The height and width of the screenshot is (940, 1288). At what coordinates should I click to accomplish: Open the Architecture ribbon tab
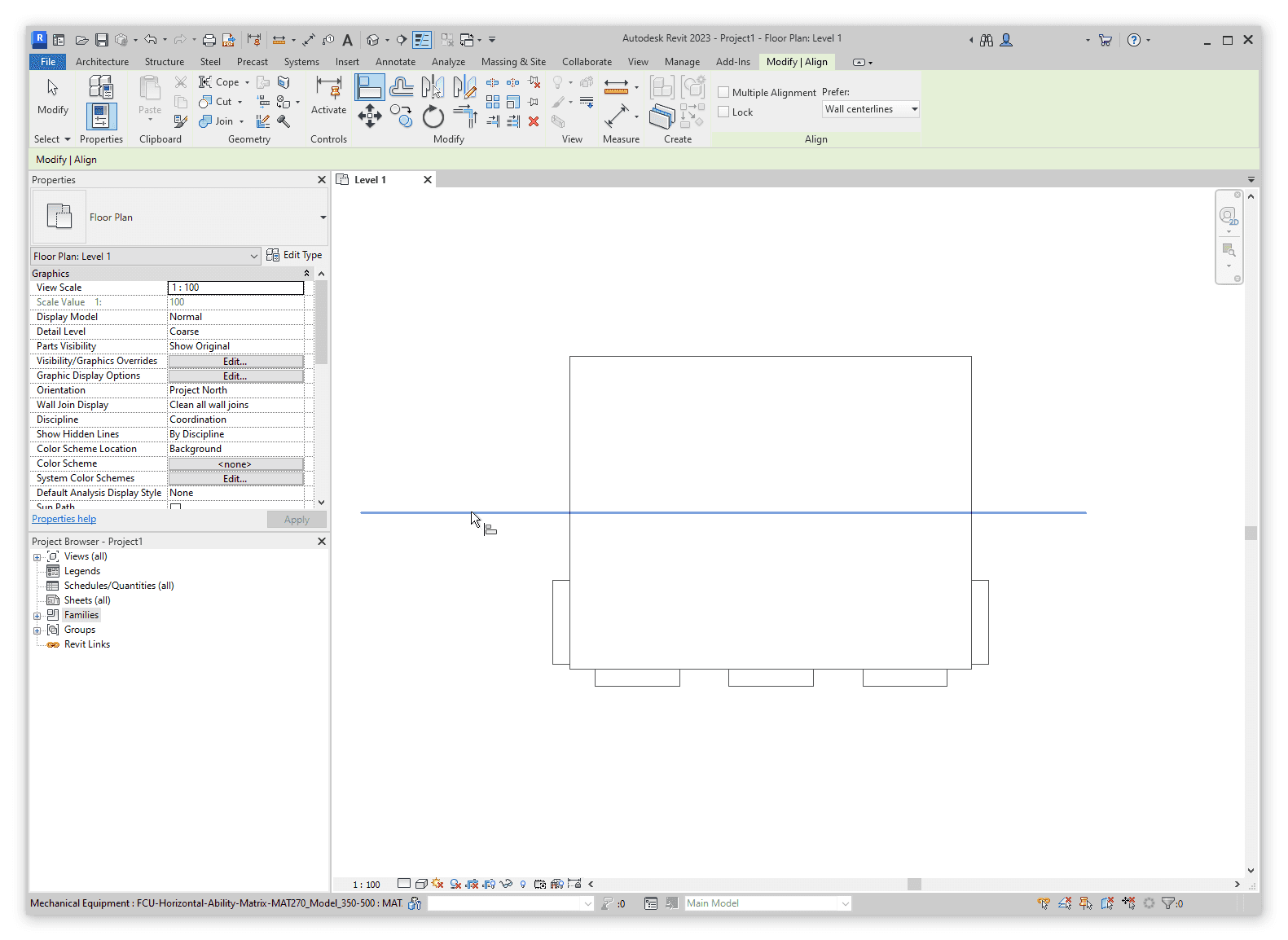(102, 62)
